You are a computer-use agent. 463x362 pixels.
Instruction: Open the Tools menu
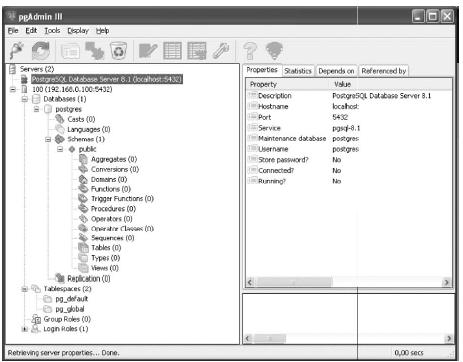click(x=52, y=31)
